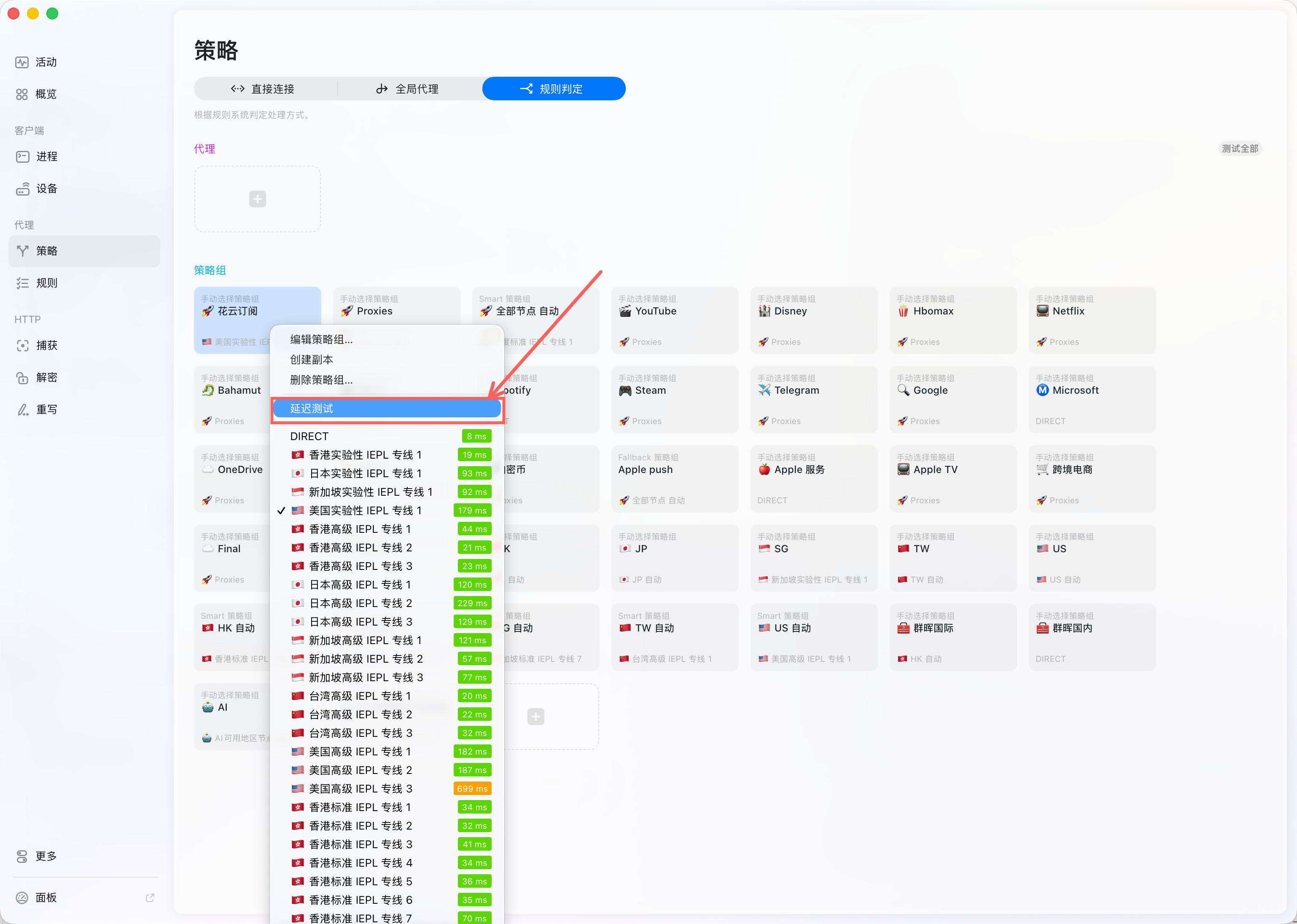Image resolution: width=1297 pixels, height=924 pixels.
Task: Click 延迟测试 latency test menu item
Action: click(x=387, y=408)
